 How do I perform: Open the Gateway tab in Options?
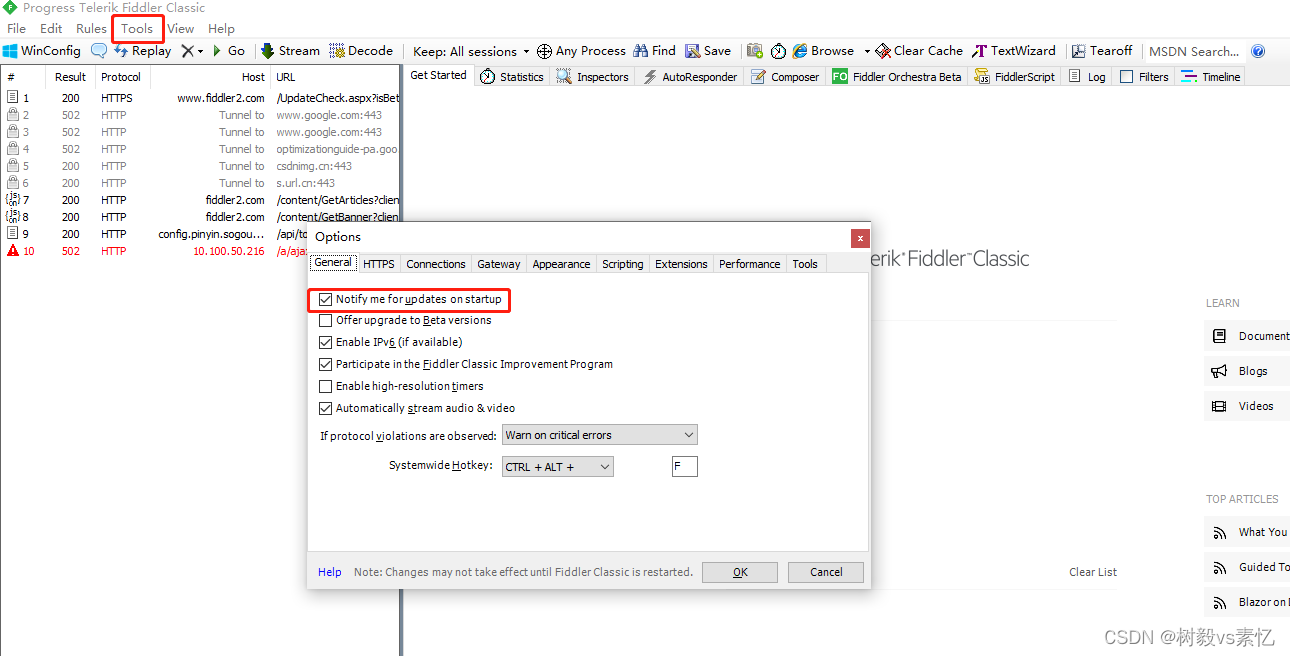click(499, 264)
